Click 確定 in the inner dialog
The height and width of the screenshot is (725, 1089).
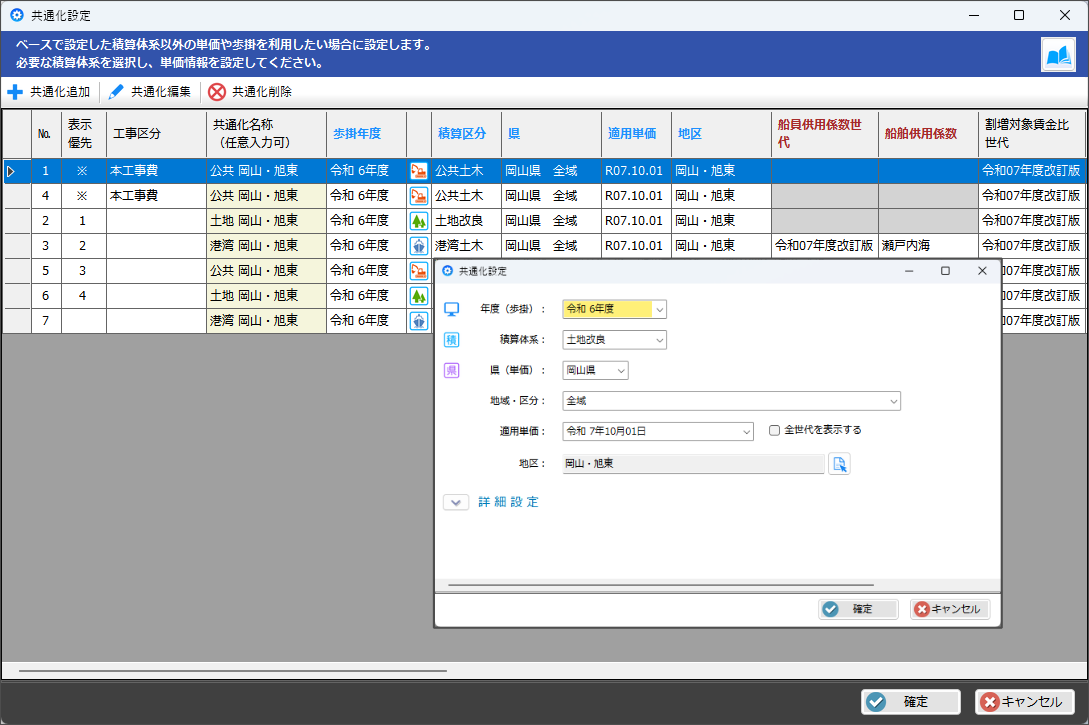857,609
